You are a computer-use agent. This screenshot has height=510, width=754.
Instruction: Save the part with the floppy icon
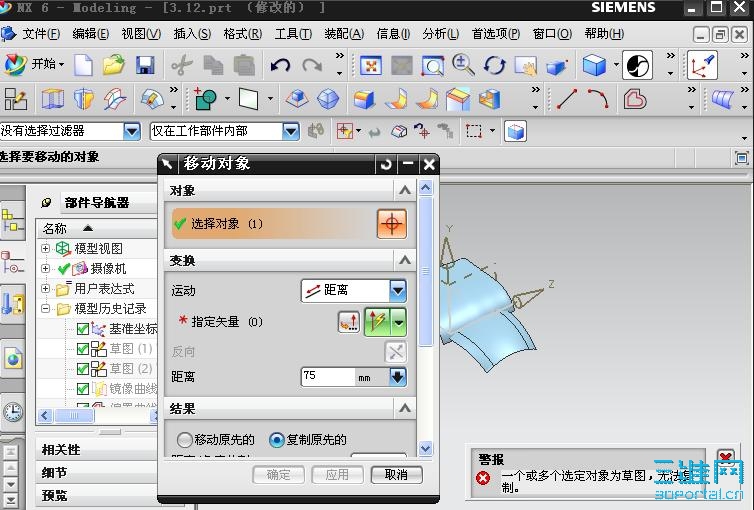click(x=145, y=65)
